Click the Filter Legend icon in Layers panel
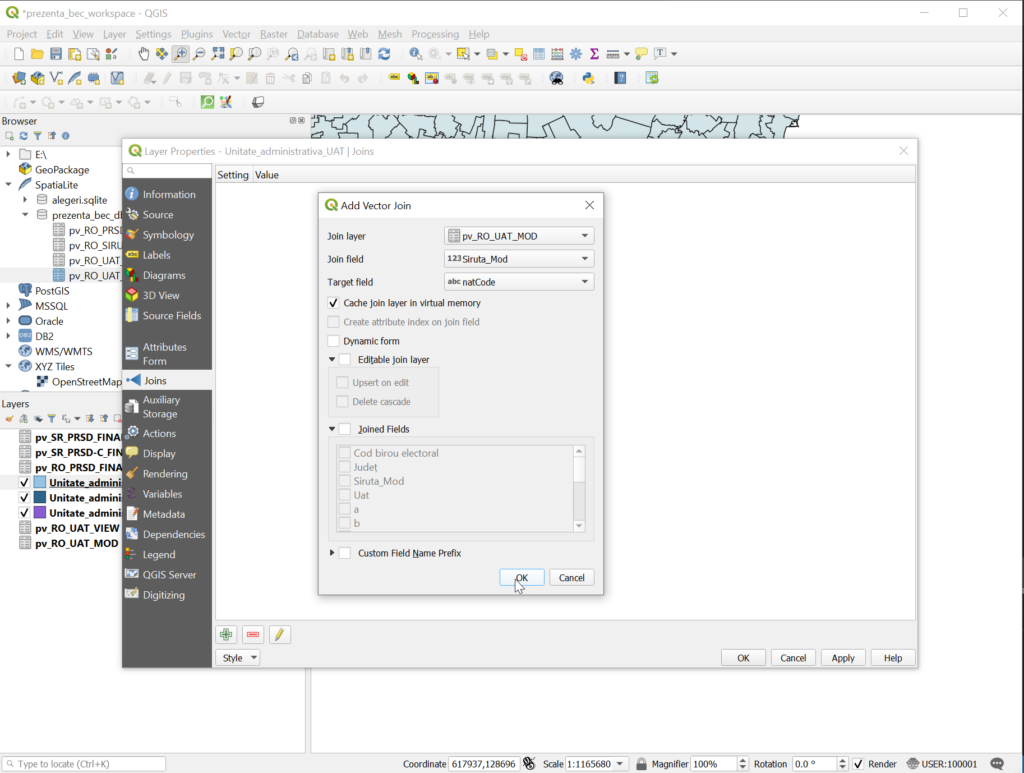The width and height of the screenshot is (1024, 773). [x=52, y=418]
